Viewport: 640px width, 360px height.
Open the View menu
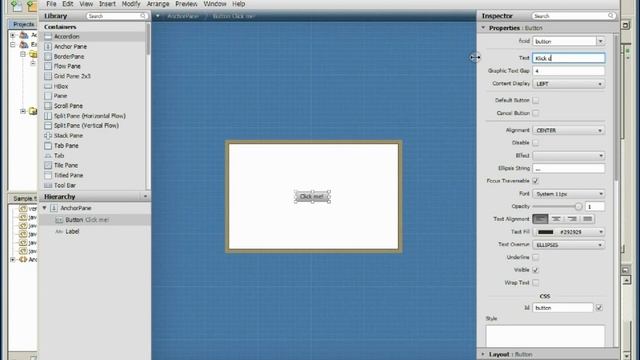coord(86,4)
